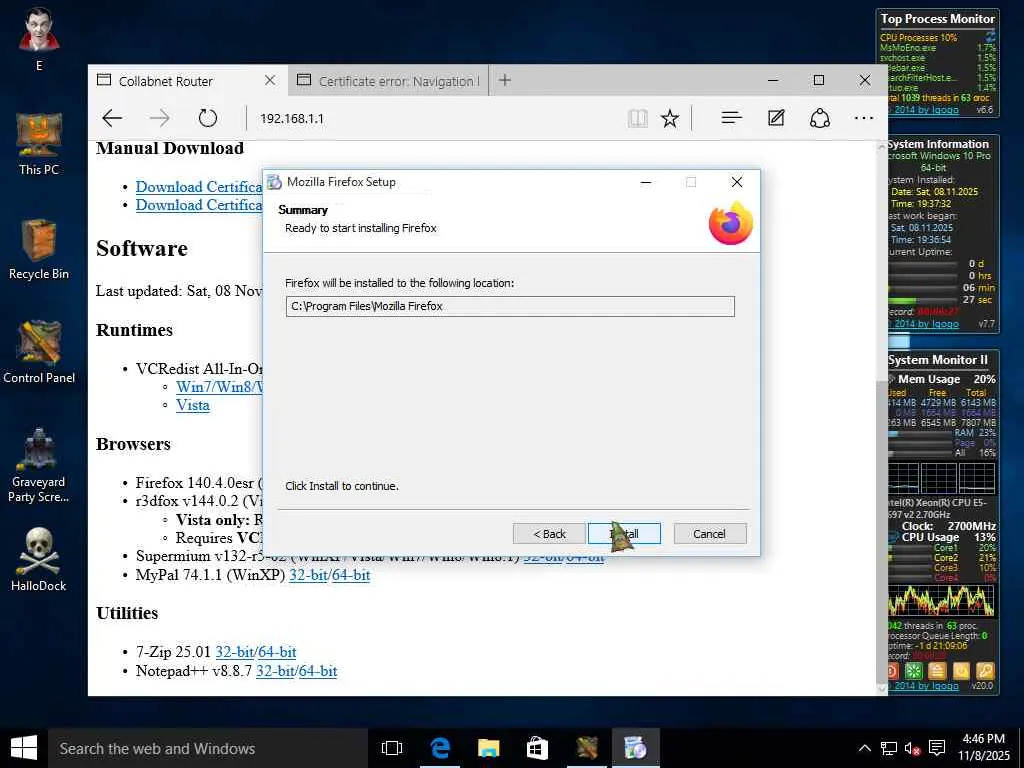The image size is (1024, 768).
Task: Download 7-Zip 64-bit
Action: (x=278, y=652)
